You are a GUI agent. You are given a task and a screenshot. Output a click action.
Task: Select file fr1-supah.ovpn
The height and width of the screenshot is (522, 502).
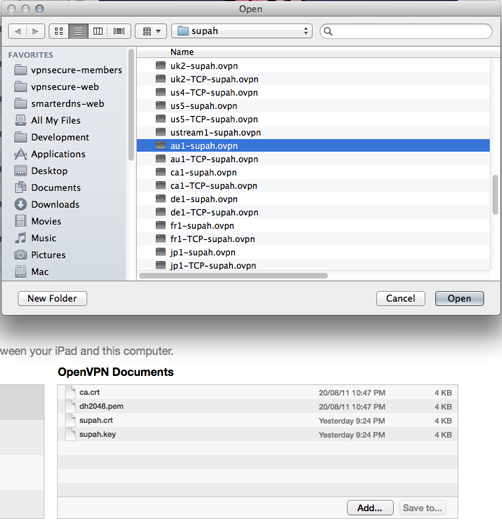313,226
